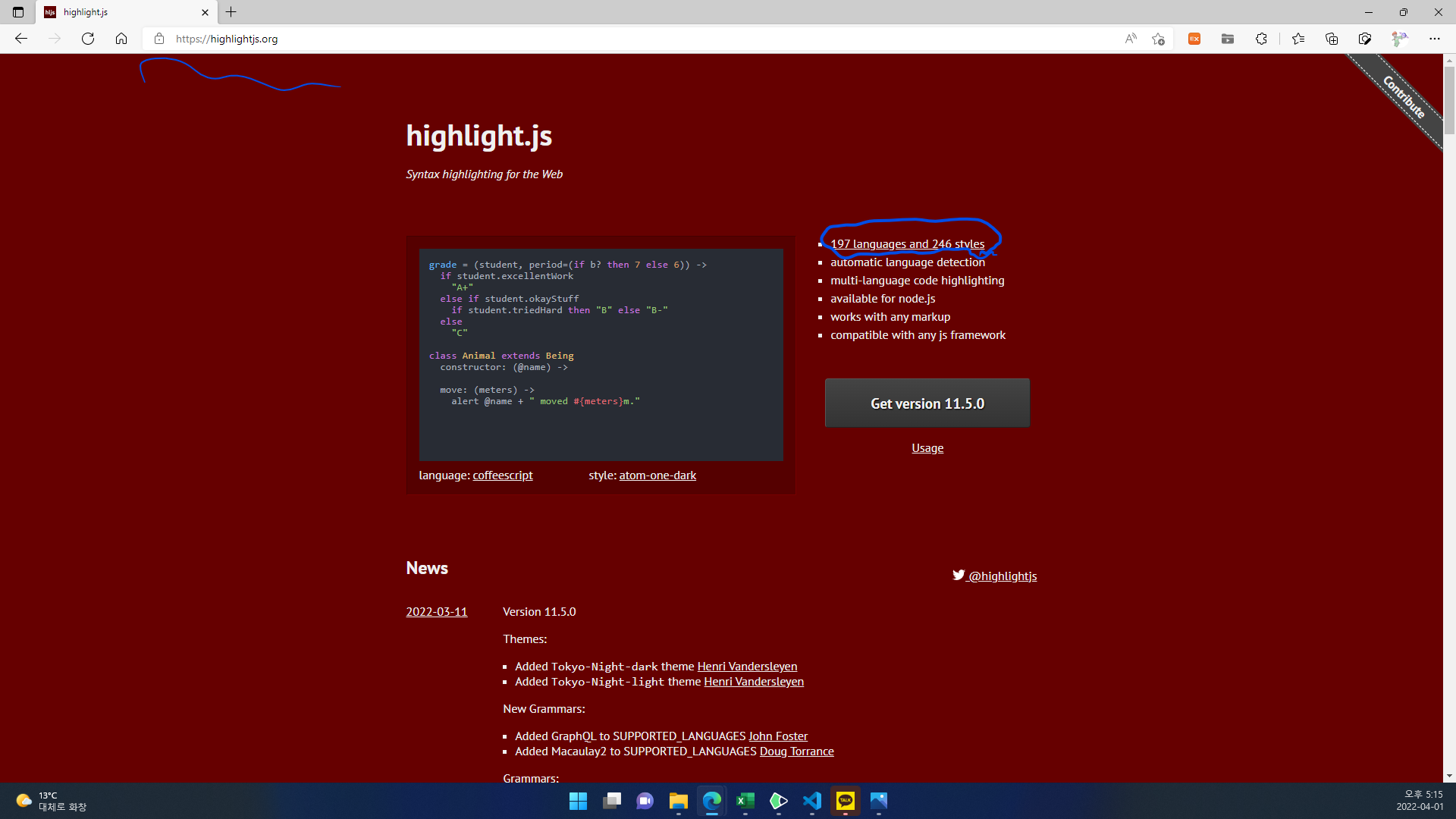Select the highlight.js browser tab
This screenshot has height=819, width=1456.
click(x=127, y=12)
